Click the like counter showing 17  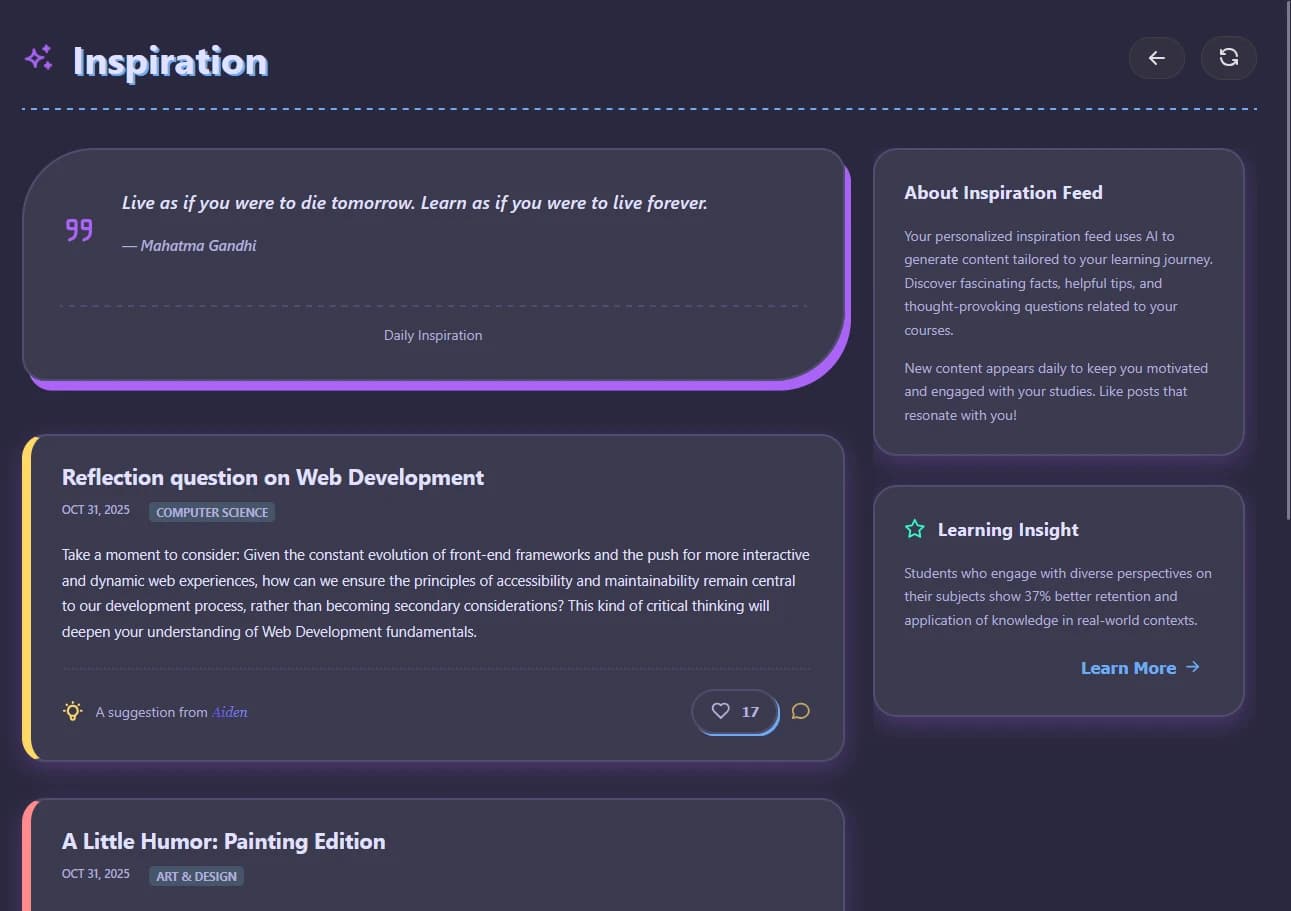tap(750, 711)
